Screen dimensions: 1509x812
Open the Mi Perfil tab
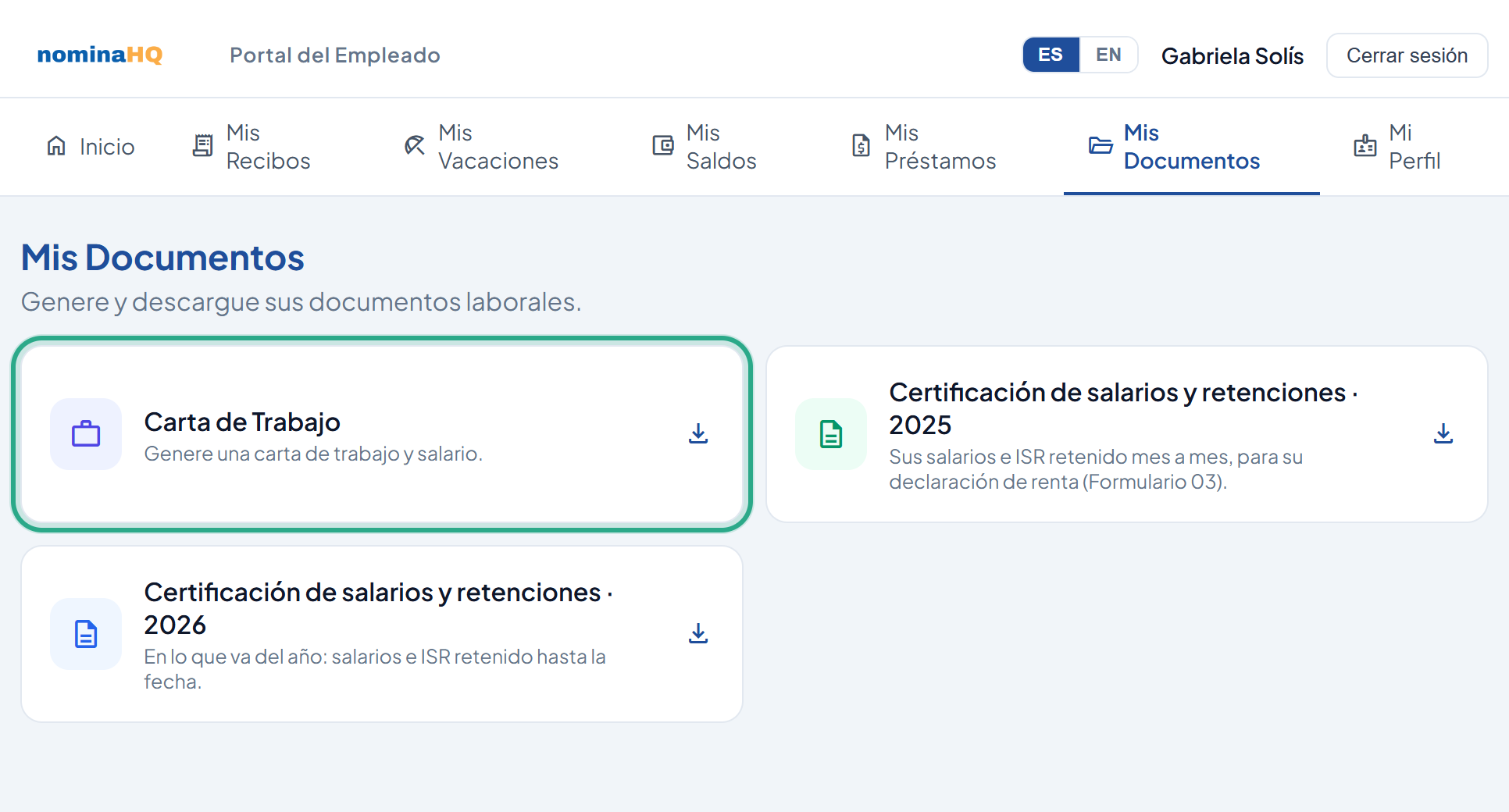click(1398, 147)
